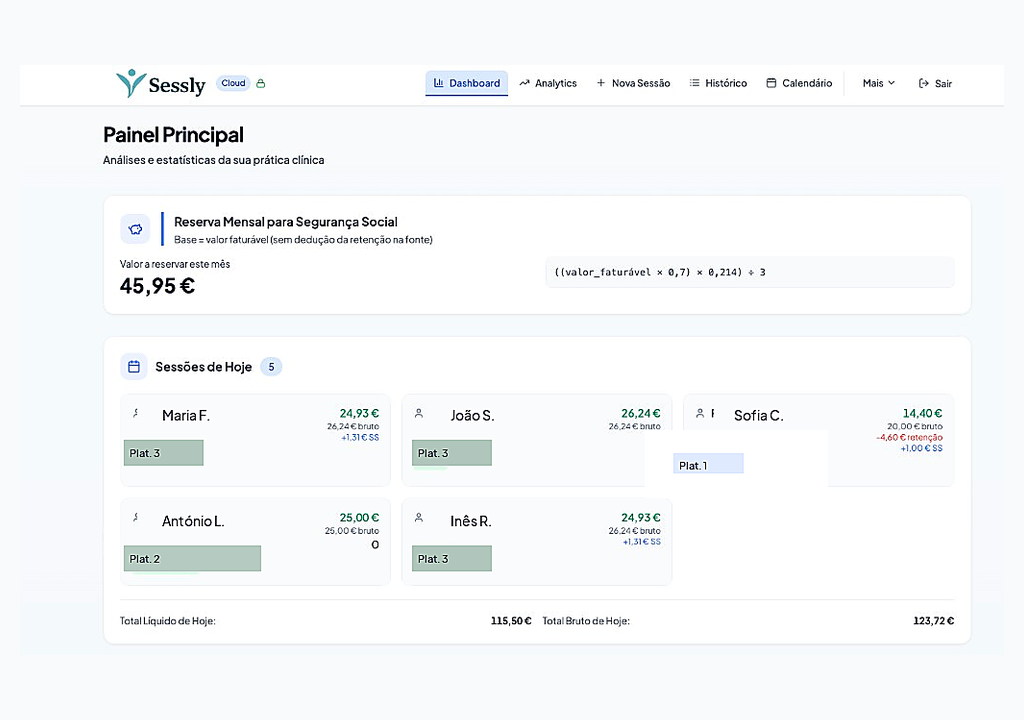Click the Painel Principal heading
Screen dimensions: 1024x720
point(173,135)
